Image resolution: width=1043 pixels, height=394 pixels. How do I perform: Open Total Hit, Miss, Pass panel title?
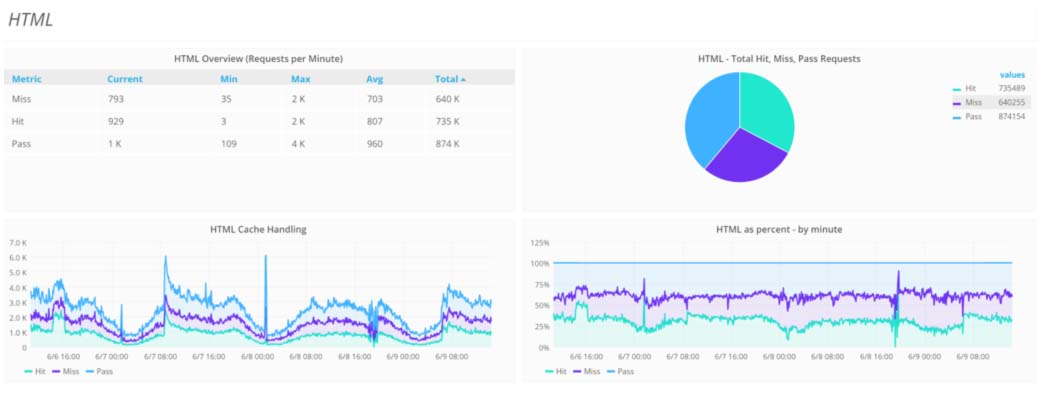coord(779,59)
